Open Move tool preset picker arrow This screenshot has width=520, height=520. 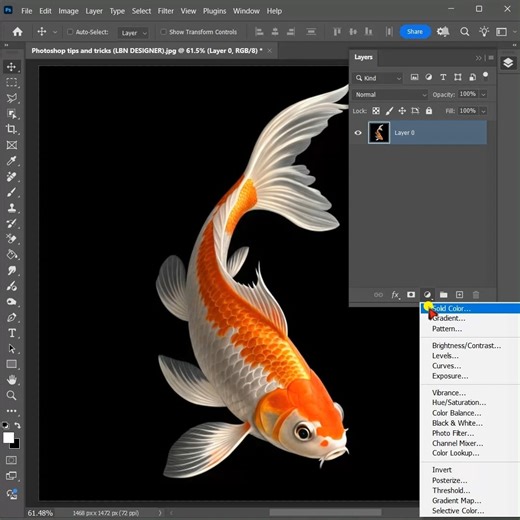point(55,32)
